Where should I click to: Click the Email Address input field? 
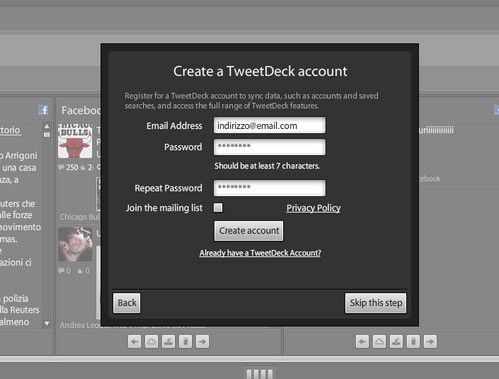pyautogui.click(x=269, y=125)
